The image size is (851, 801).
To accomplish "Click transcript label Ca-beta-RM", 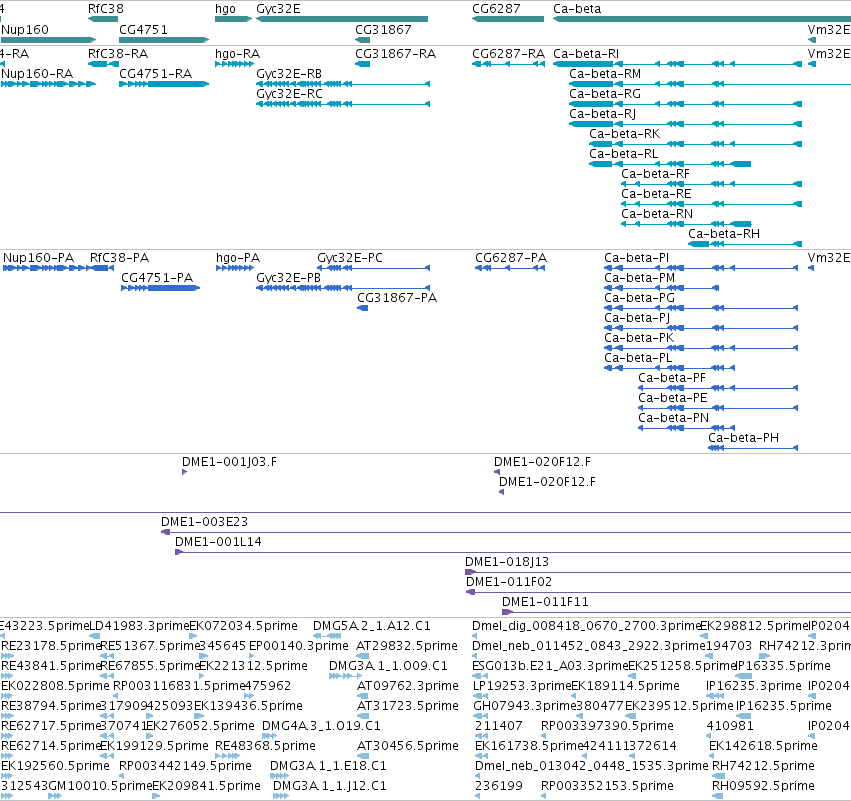I will coord(605,74).
